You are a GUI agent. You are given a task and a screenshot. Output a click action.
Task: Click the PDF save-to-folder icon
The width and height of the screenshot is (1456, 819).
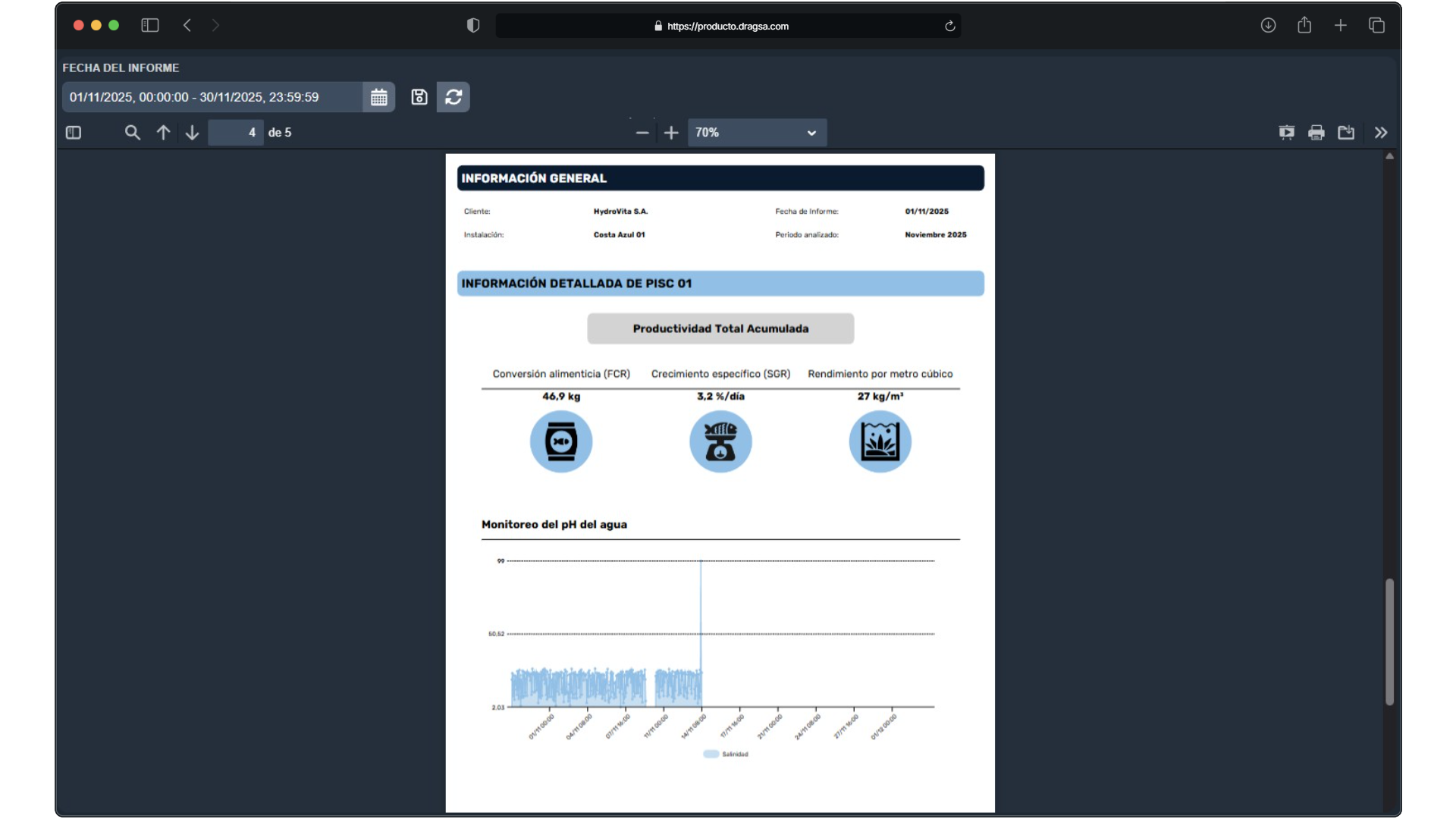pos(1346,133)
